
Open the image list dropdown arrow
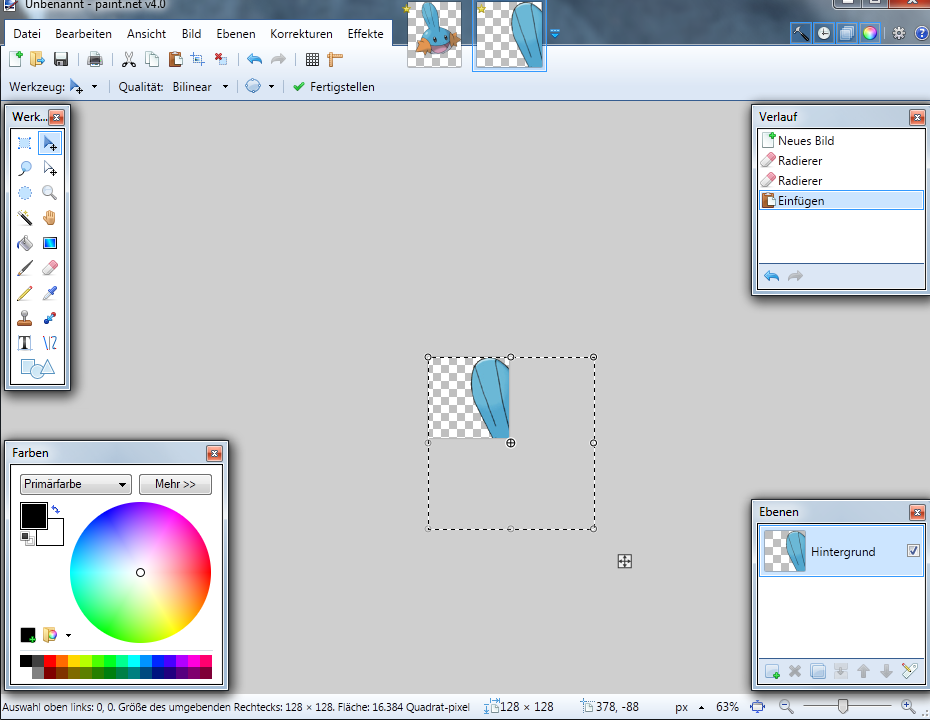pyautogui.click(x=555, y=34)
